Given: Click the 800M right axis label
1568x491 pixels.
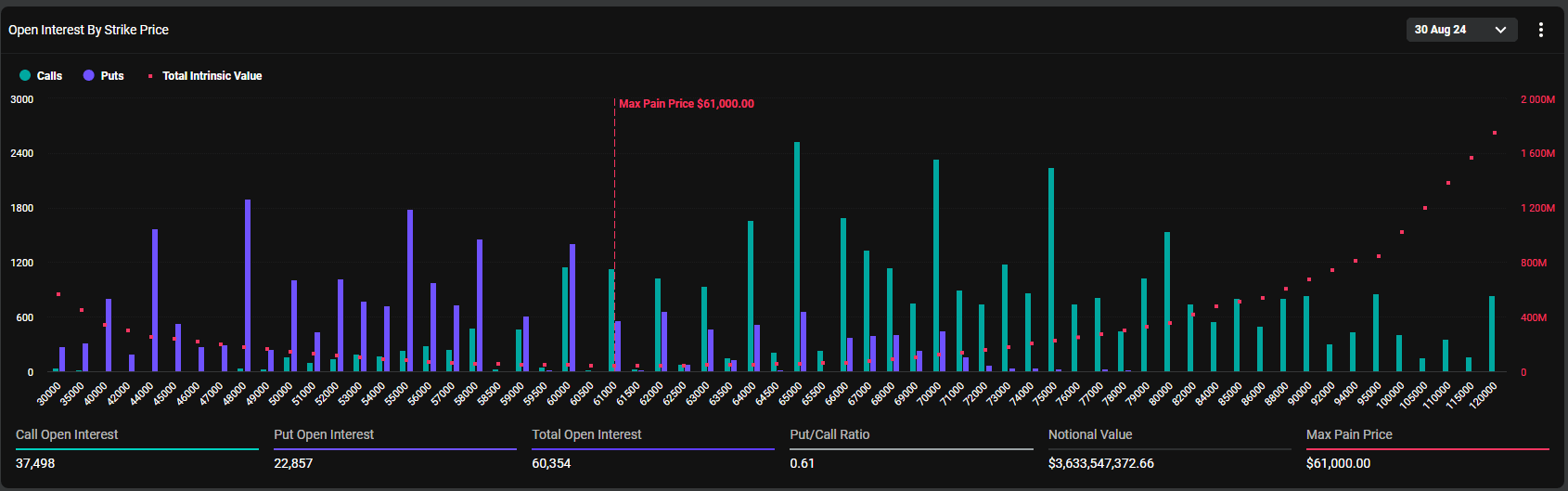Looking at the screenshot, I should 1534,264.
